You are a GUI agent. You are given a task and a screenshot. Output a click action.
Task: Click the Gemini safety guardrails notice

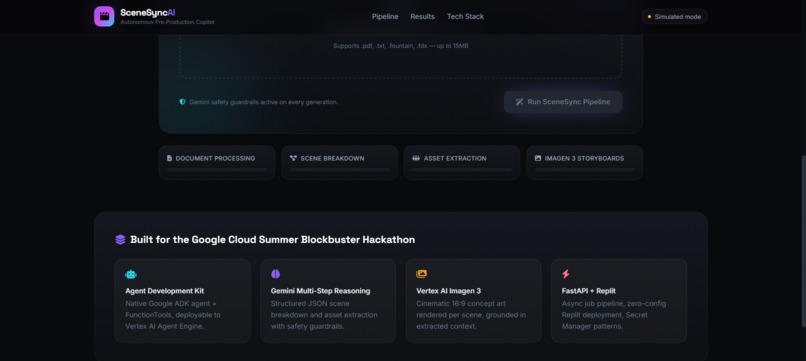(263, 102)
